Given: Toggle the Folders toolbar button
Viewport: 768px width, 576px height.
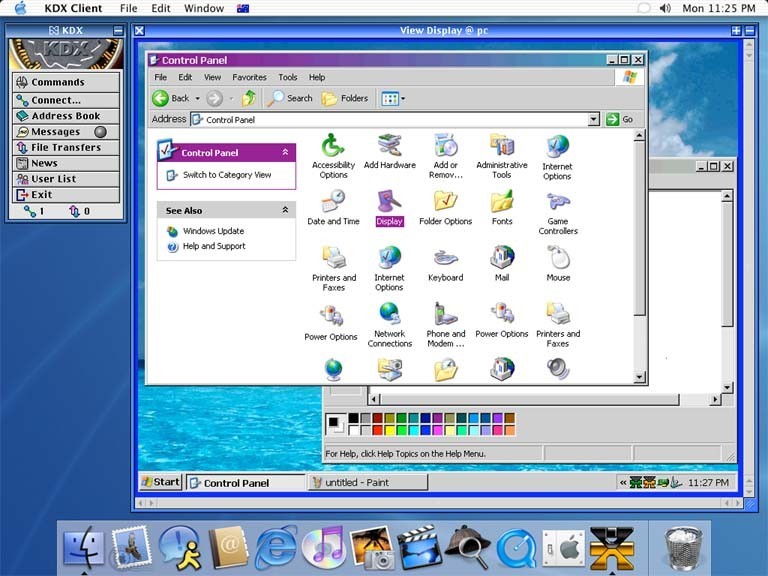Looking at the screenshot, I should (345, 98).
